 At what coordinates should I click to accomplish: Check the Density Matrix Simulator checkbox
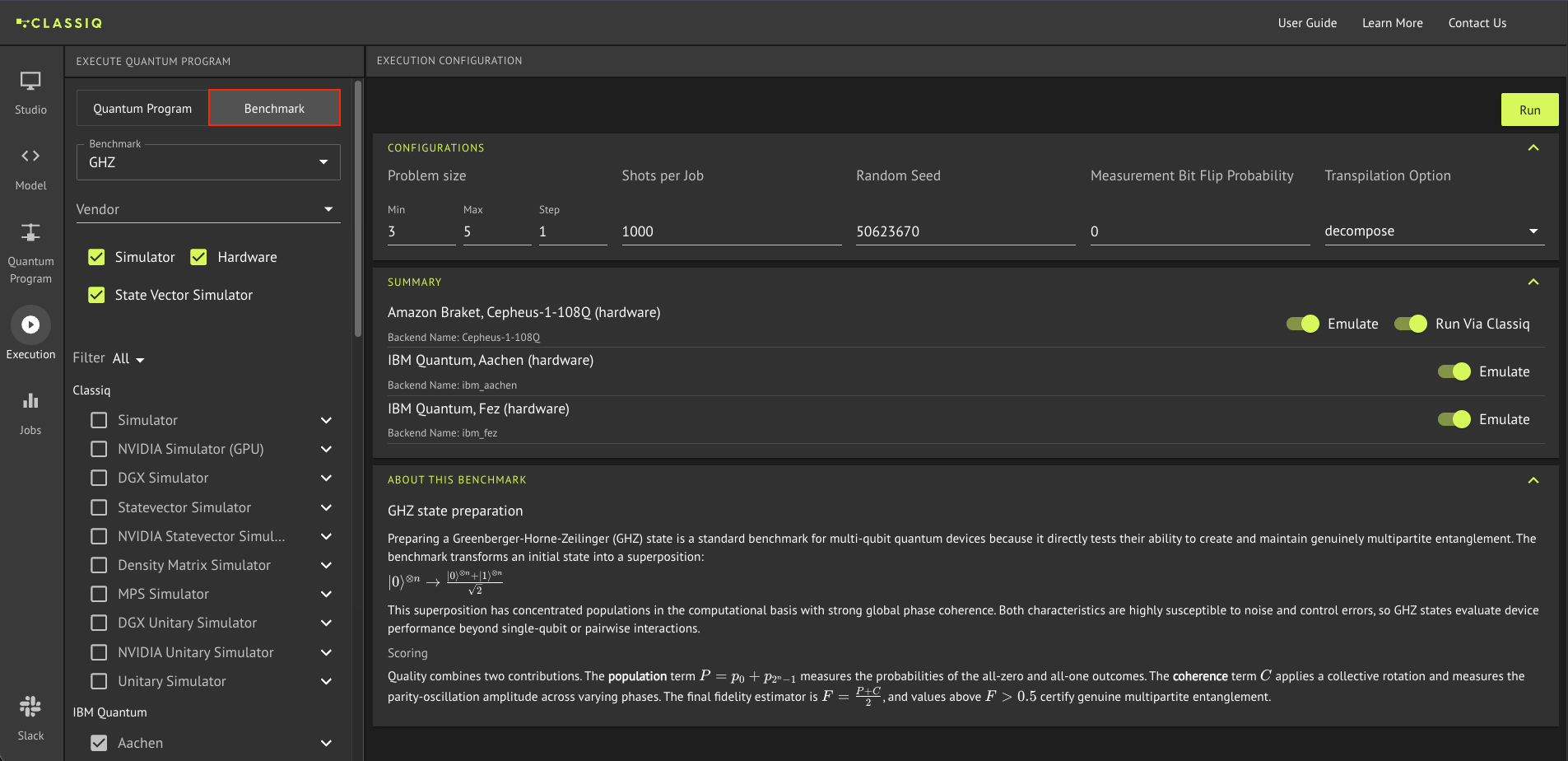(x=99, y=565)
